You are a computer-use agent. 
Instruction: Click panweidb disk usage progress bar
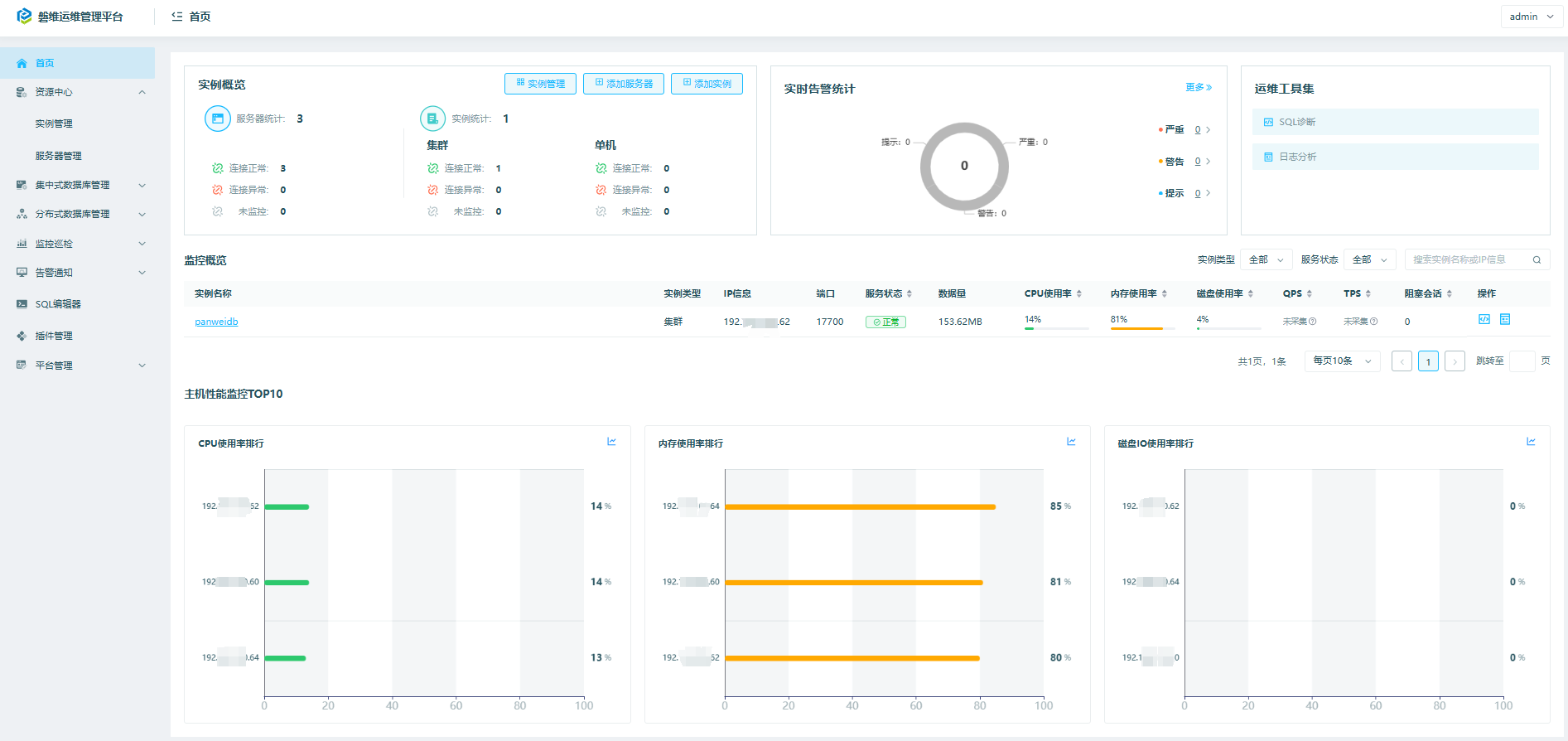click(x=1228, y=329)
